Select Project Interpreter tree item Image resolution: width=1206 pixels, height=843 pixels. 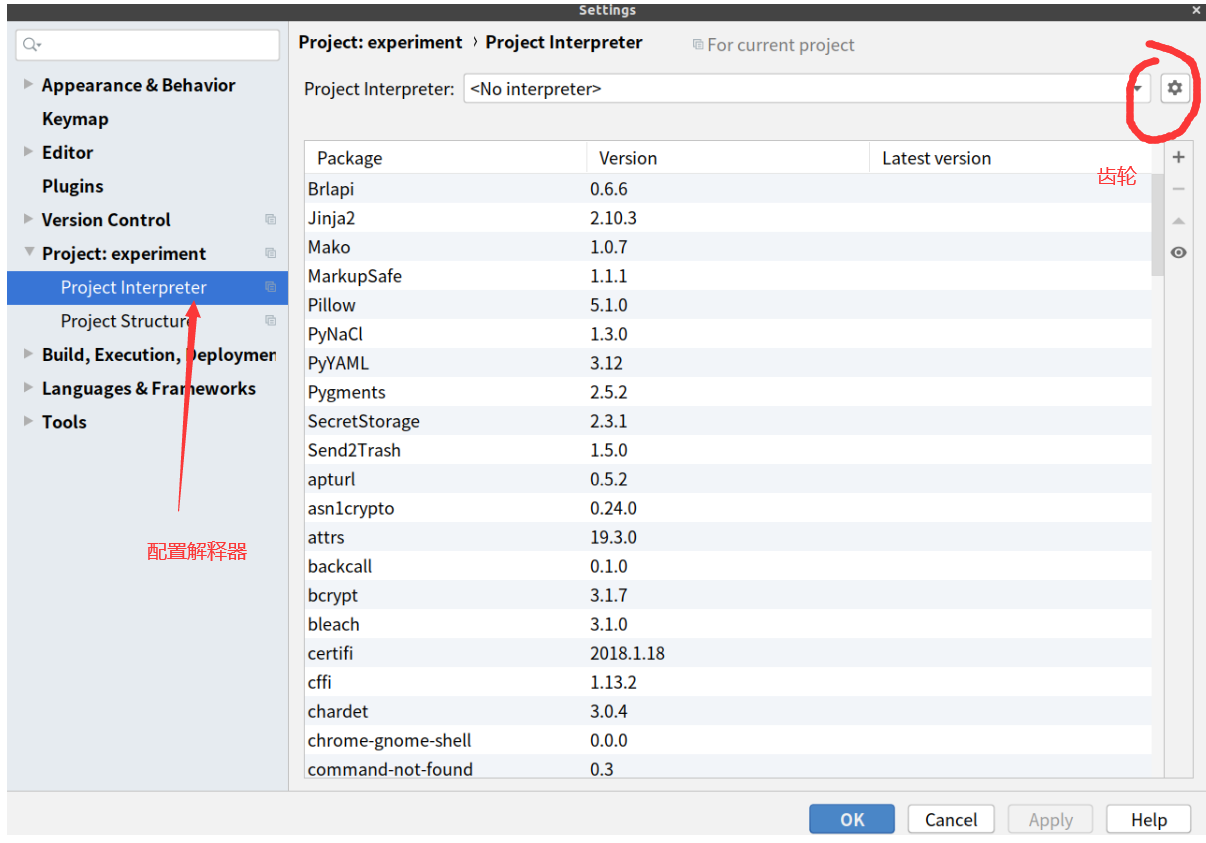coord(147,287)
